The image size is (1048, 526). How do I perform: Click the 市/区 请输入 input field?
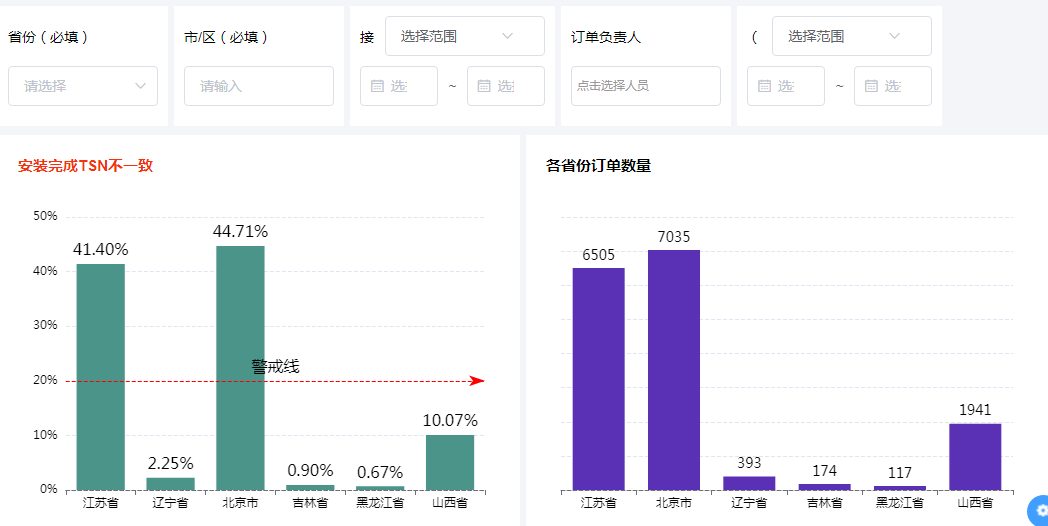(x=259, y=86)
